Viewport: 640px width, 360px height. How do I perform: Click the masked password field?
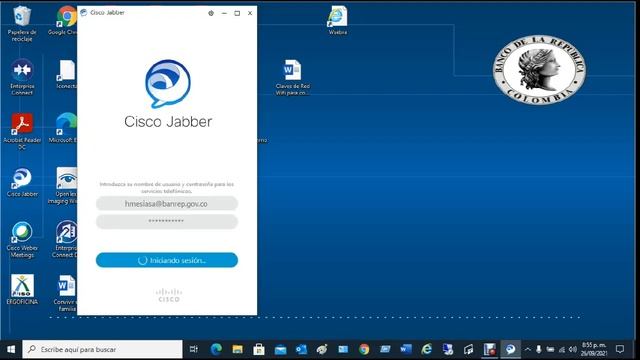click(x=167, y=221)
